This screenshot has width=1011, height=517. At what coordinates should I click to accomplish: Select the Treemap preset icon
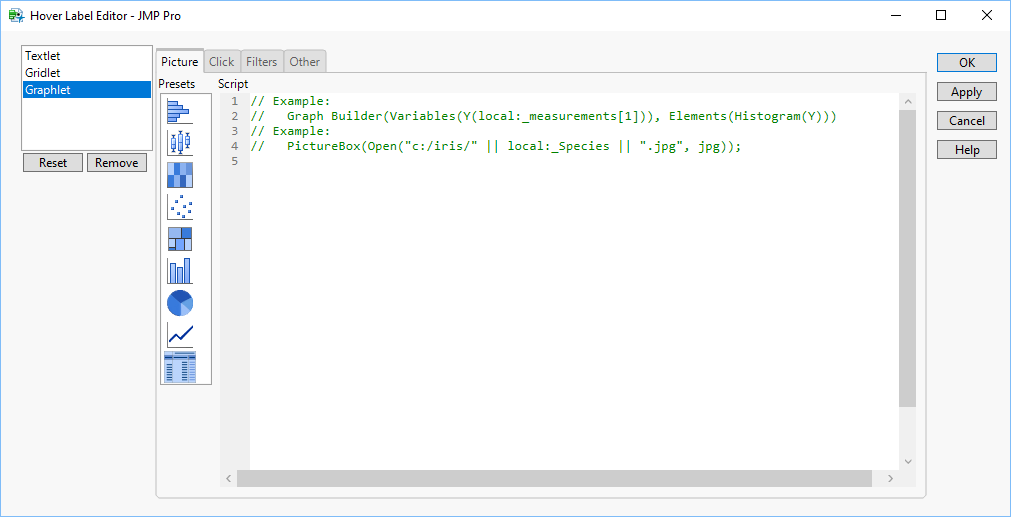coord(179,239)
